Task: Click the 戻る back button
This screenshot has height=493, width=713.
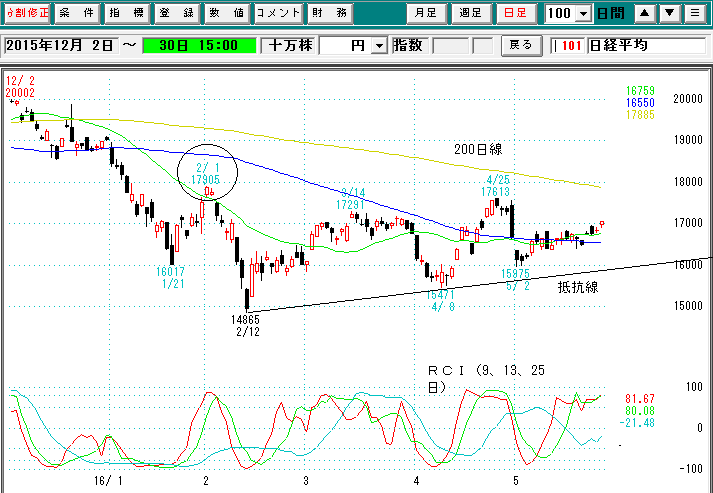Action: tap(521, 46)
